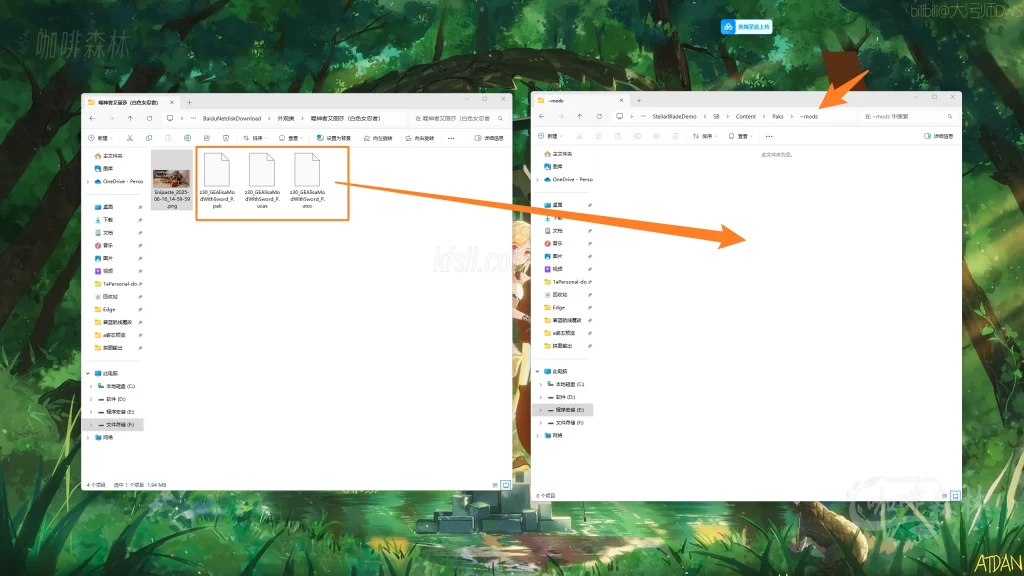Open the Music folder in left window sidebar

(104, 246)
